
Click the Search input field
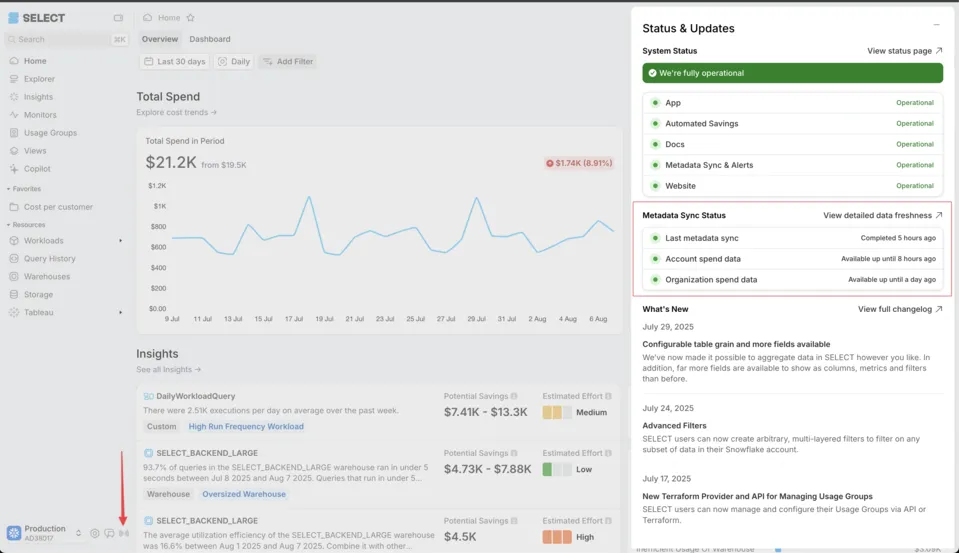click(x=60, y=40)
